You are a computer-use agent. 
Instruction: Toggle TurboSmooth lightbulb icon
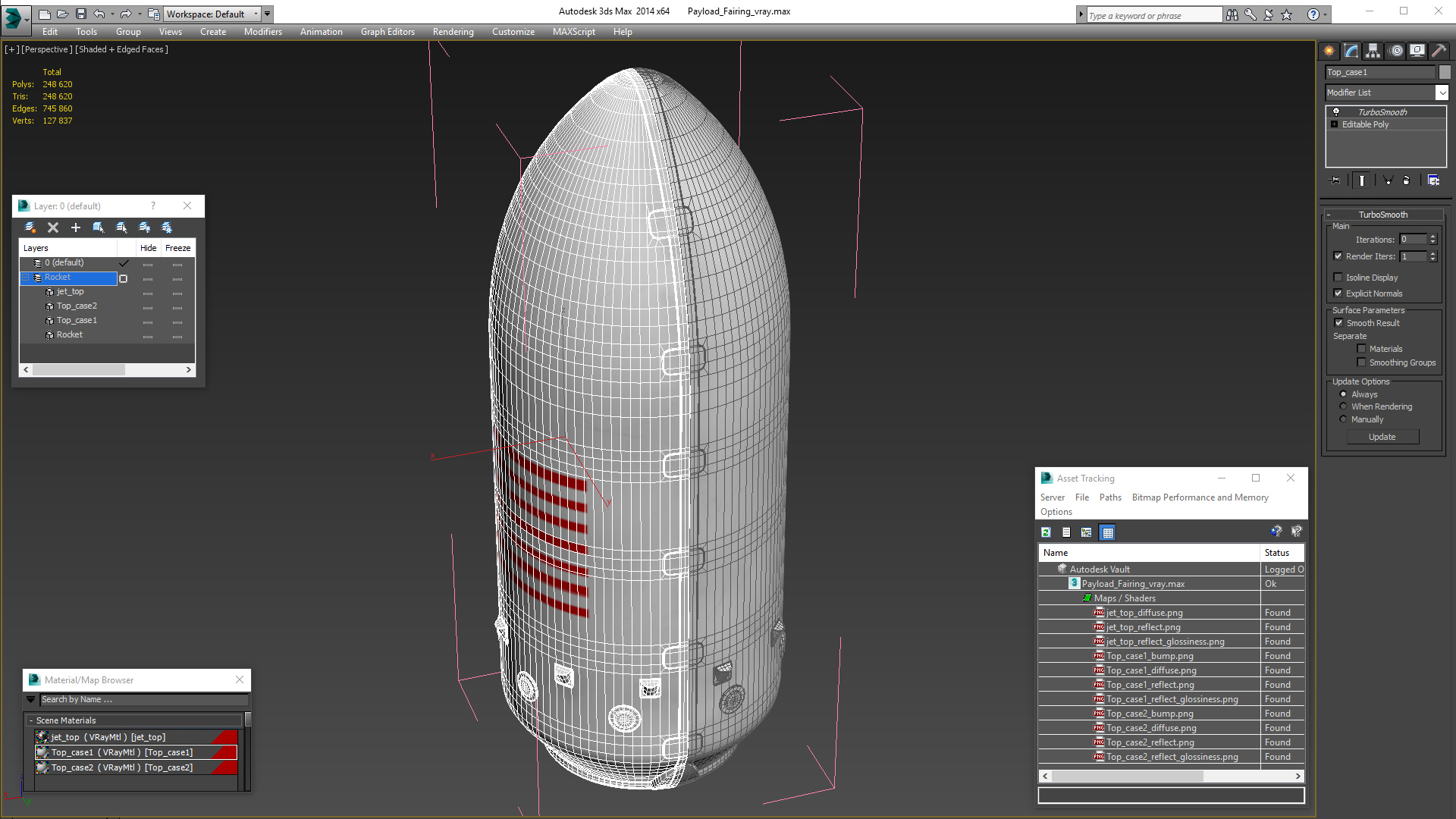[1336, 112]
